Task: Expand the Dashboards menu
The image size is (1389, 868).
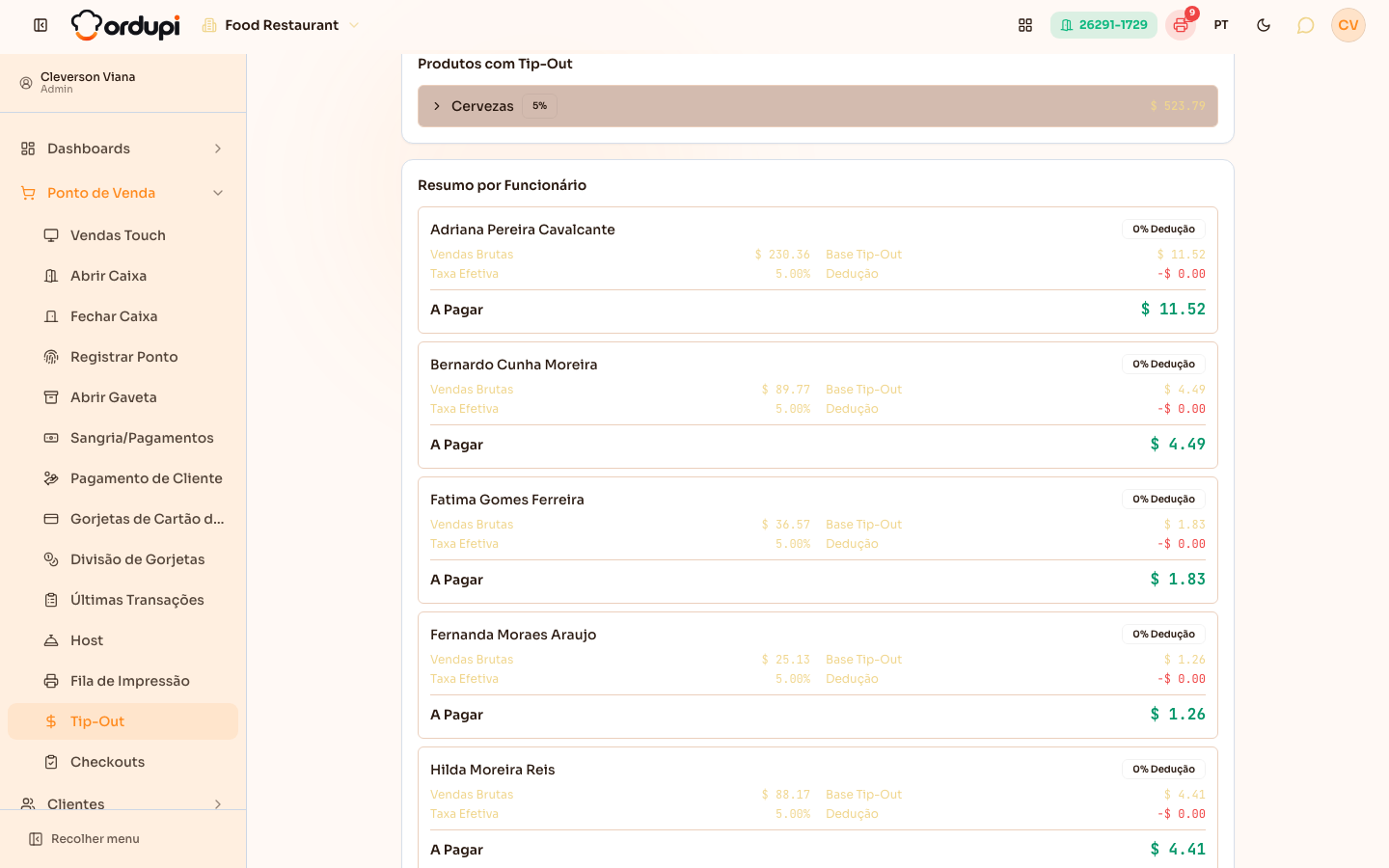Action: click(123, 149)
